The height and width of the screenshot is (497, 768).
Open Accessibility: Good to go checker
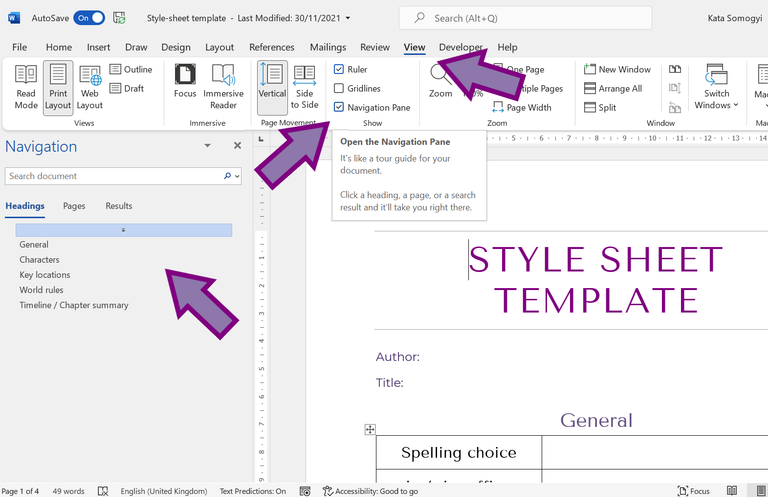(x=370, y=491)
